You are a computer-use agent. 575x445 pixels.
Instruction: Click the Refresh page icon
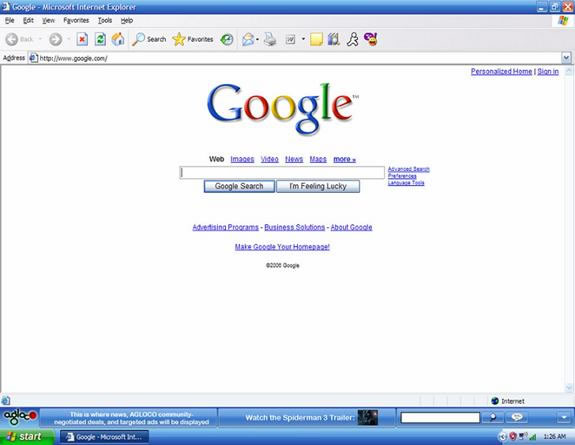pos(100,39)
